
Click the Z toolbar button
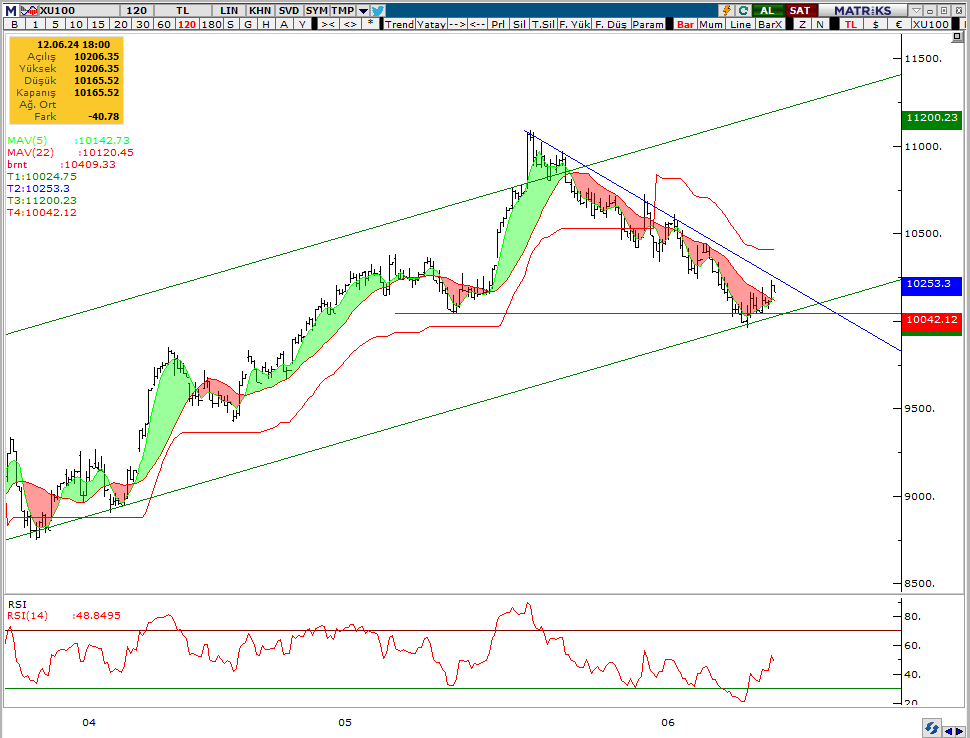(802, 24)
